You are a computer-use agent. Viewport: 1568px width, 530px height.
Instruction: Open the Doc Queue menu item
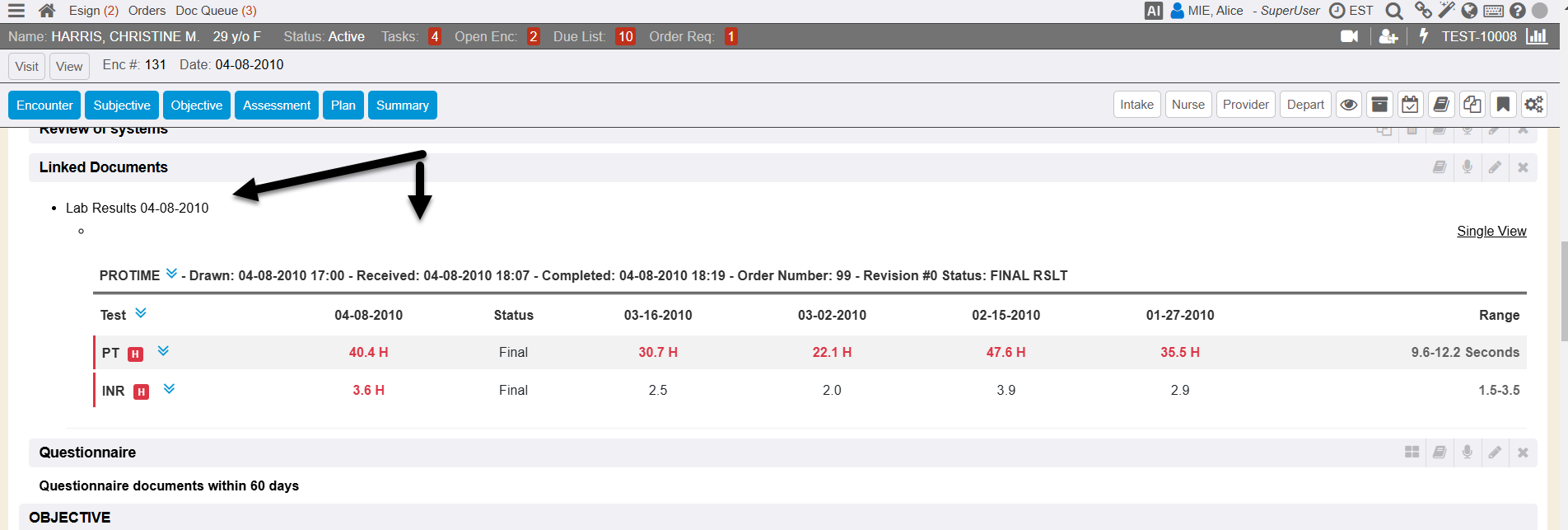(216, 11)
